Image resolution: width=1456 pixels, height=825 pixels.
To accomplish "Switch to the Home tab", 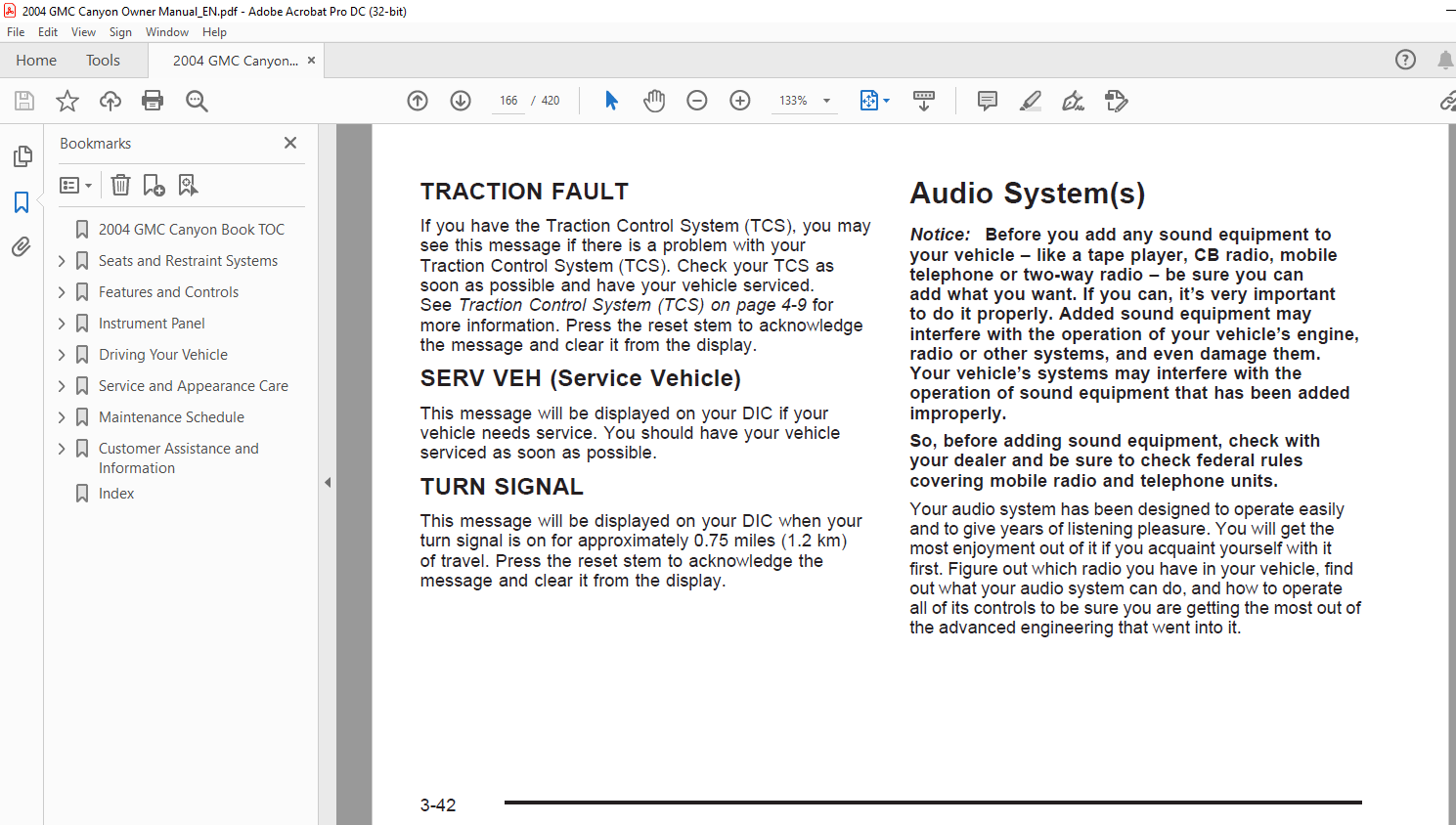I will tap(36, 60).
